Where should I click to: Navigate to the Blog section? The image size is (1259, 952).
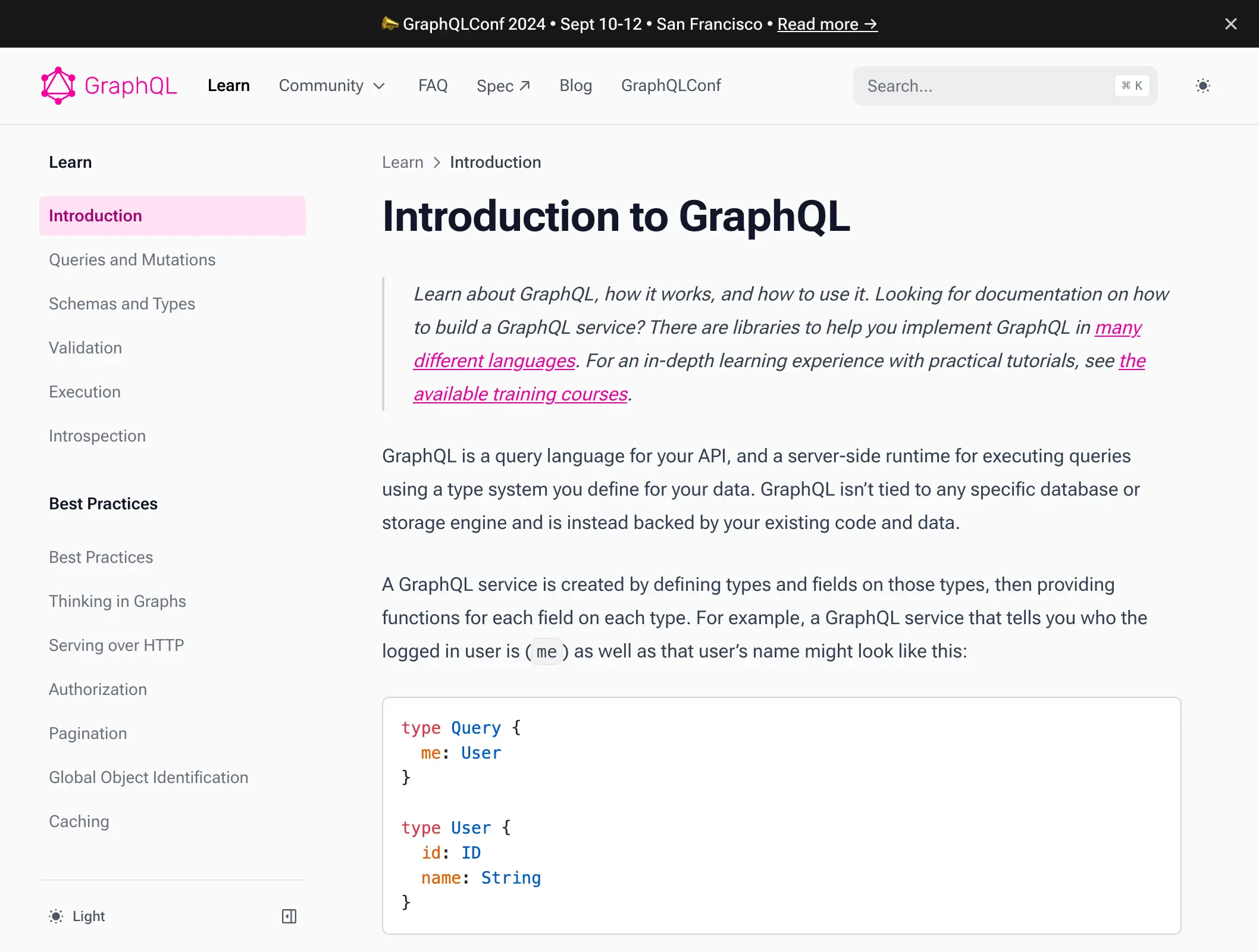tap(575, 85)
